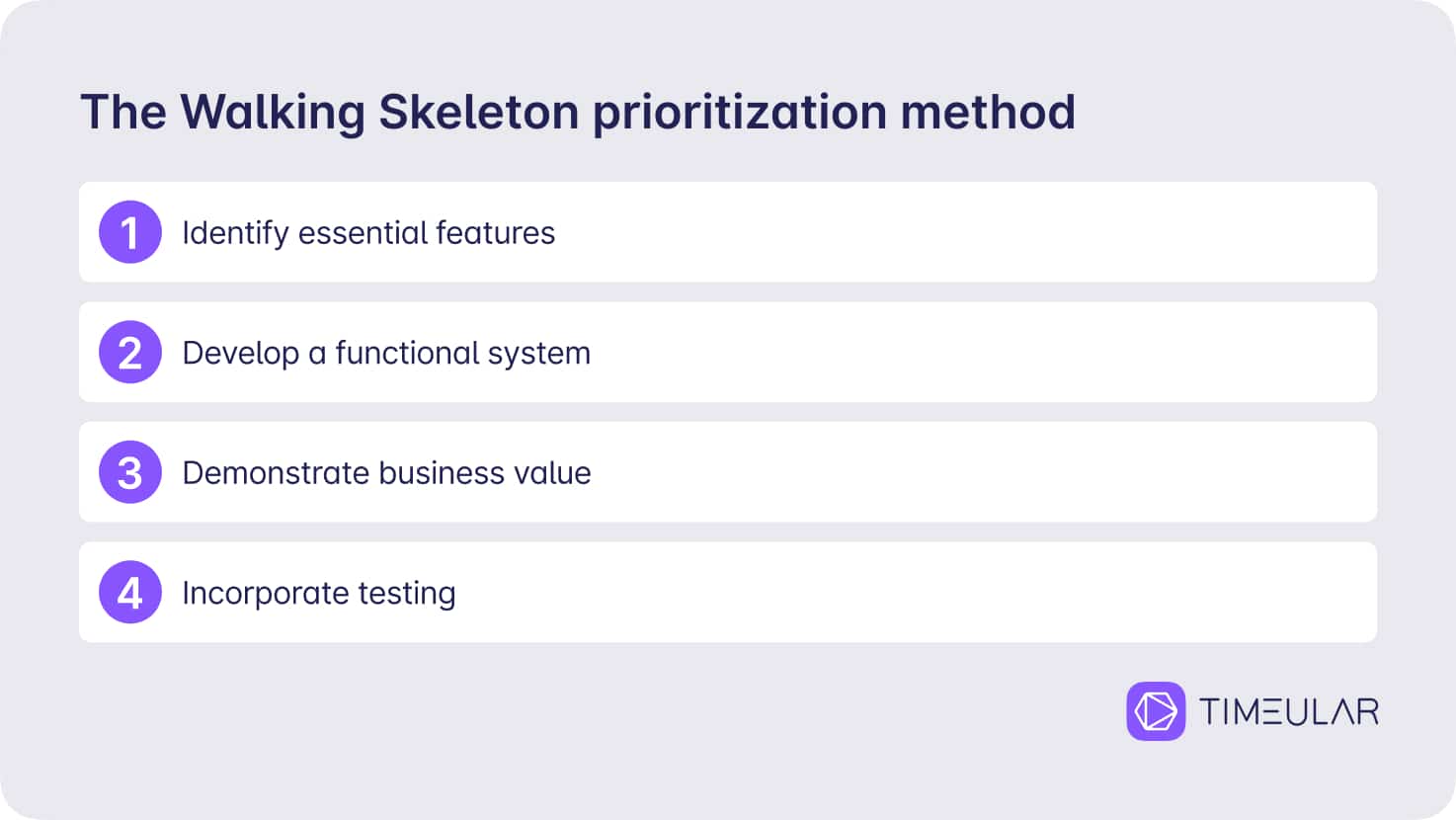Select the 'Develop a functional system' text
This screenshot has height=820, width=1456.
[386, 354]
